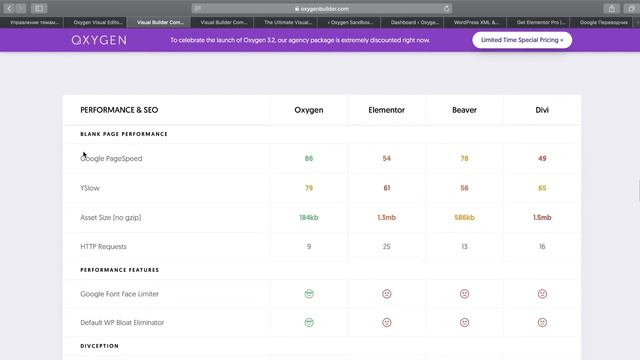The image size is (640, 360).
Task: Click the Divi column header
Action: [x=542, y=110]
